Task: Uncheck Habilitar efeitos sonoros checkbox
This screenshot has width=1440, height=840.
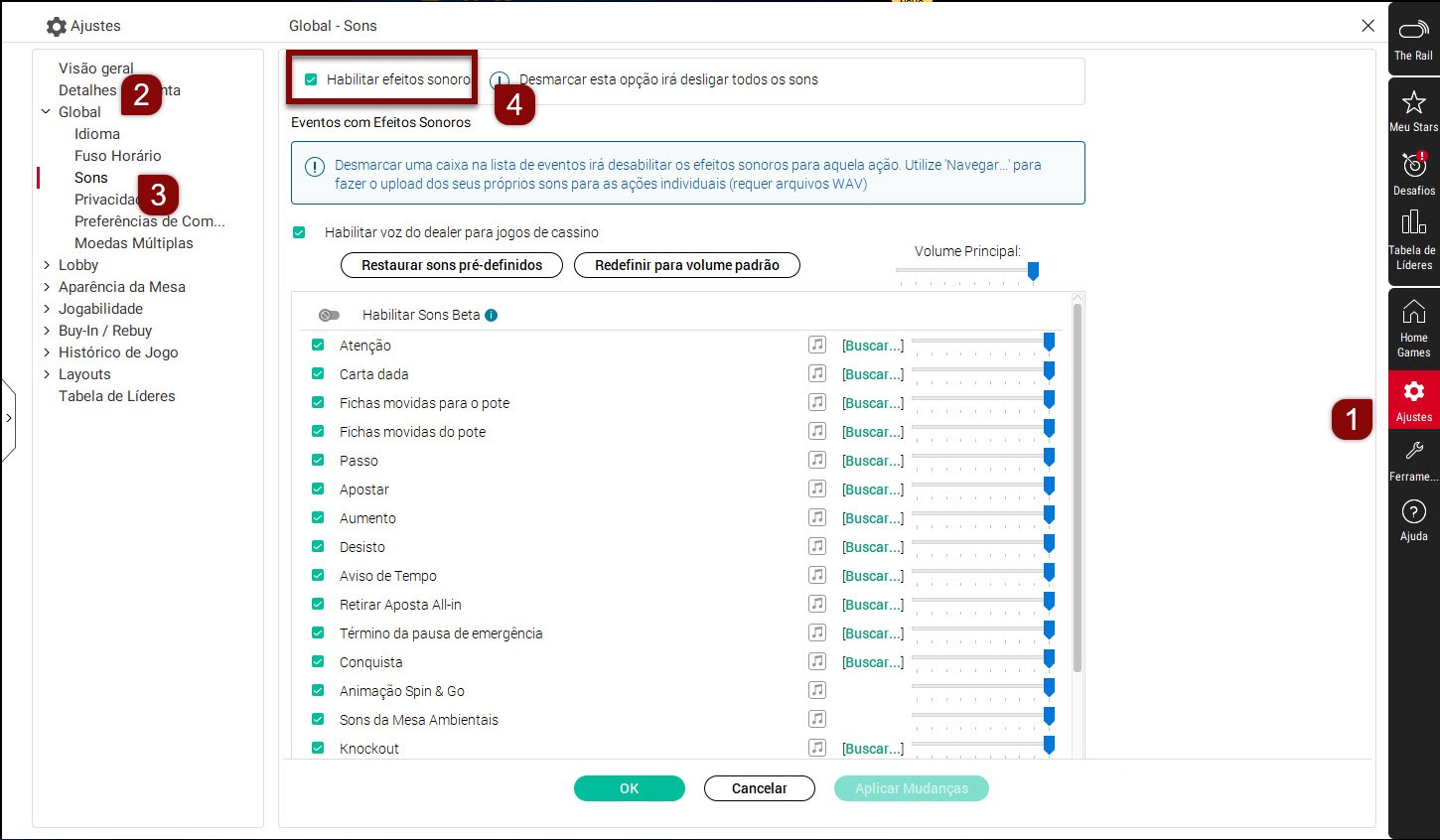Action: click(x=311, y=79)
